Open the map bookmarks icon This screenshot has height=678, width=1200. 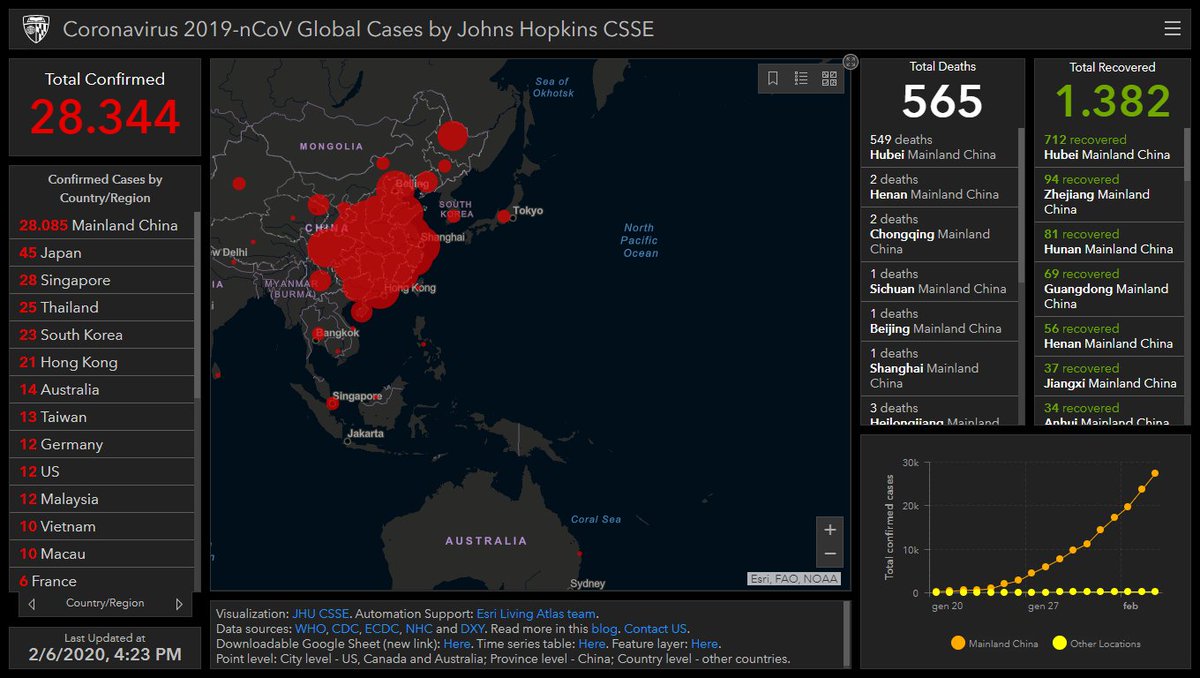click(773, 78)
